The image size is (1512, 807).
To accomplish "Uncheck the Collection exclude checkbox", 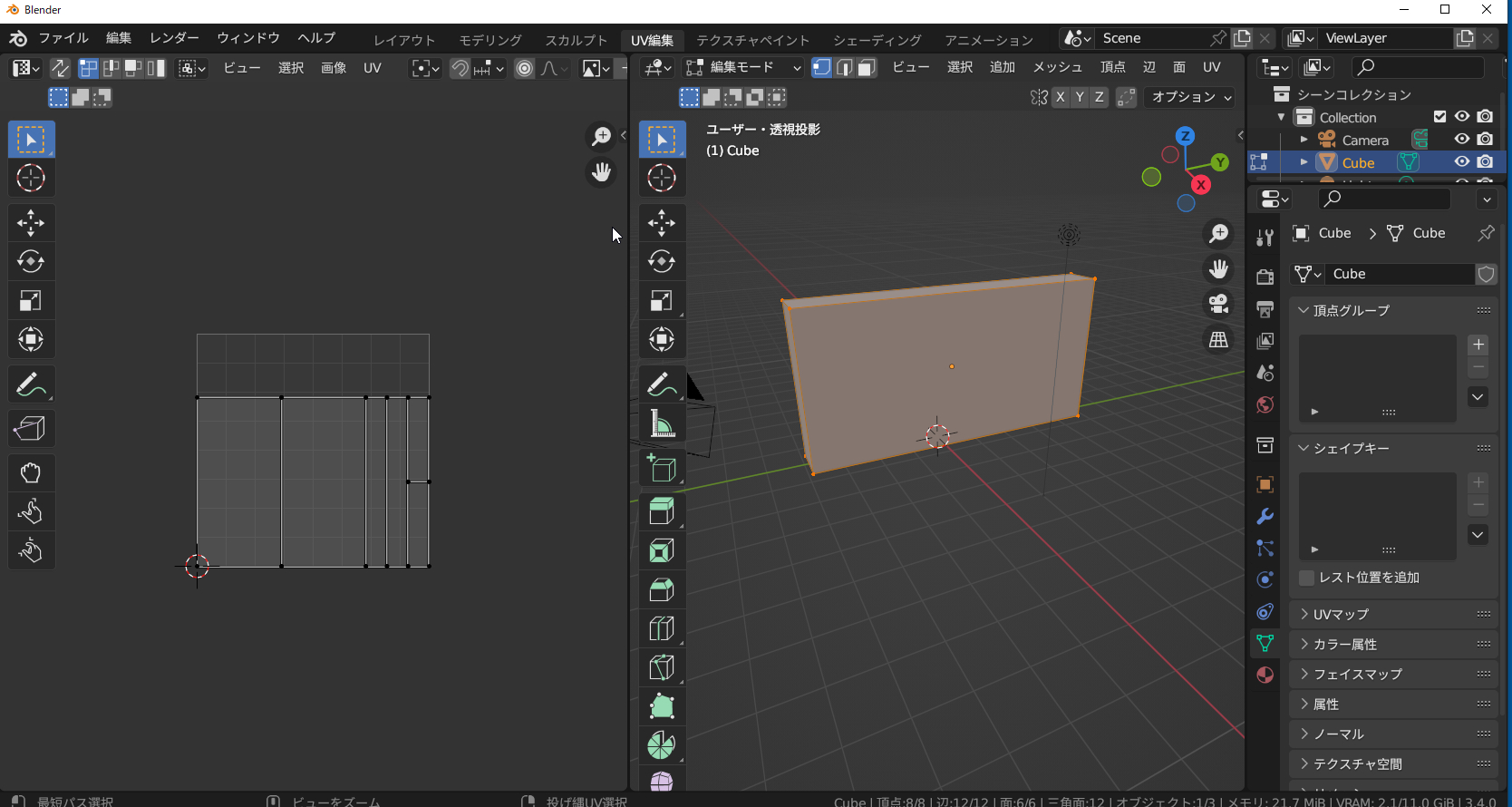I will pos(1439,116).
